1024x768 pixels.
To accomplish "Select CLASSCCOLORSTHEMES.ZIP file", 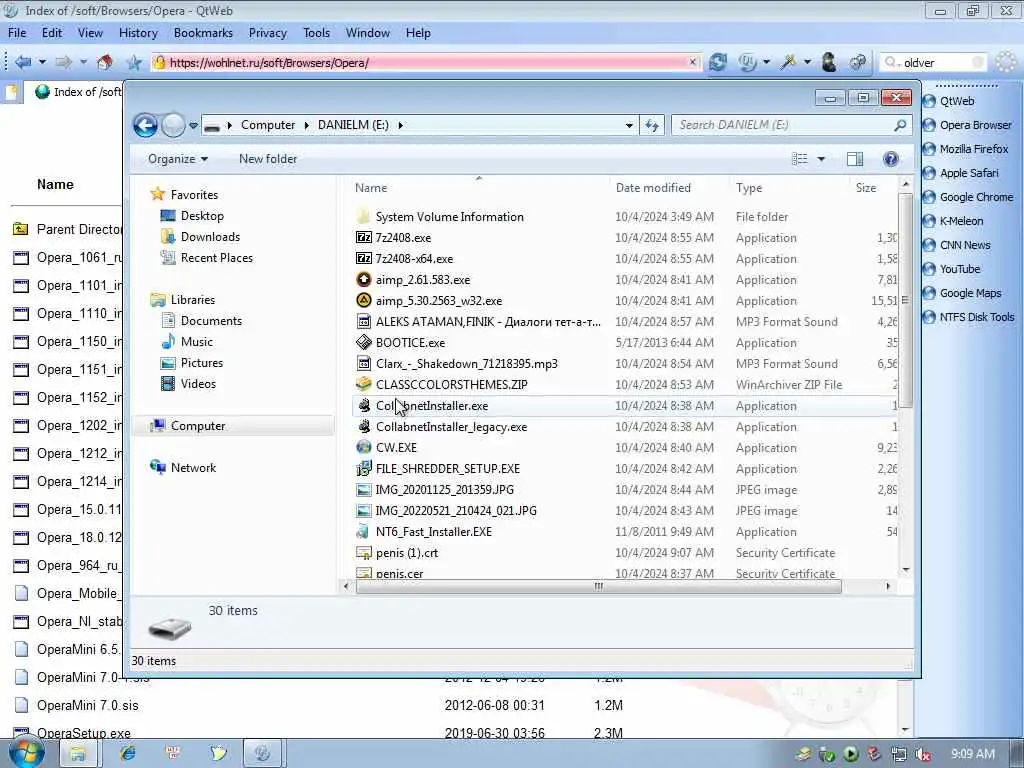I will tap(451, 385).
